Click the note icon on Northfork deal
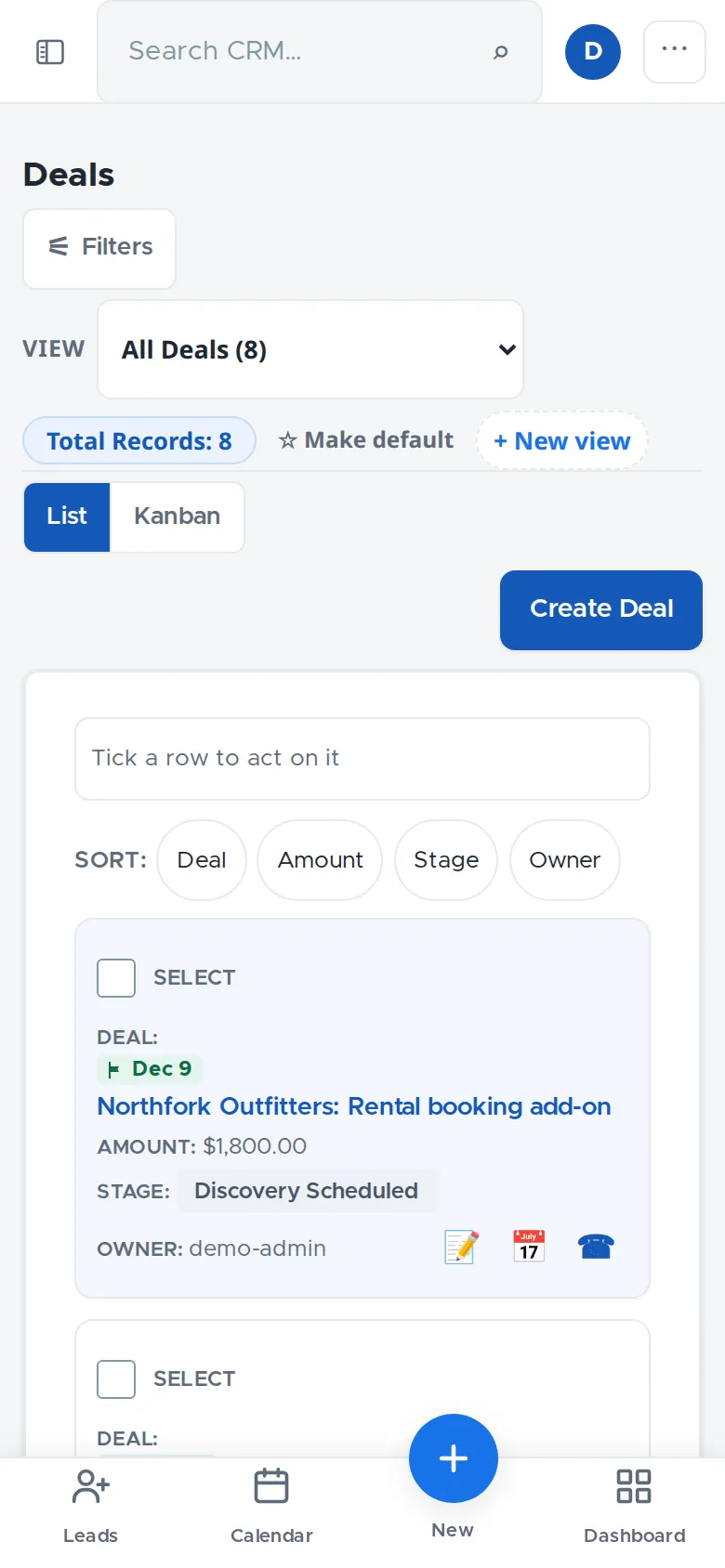This screenshot has width=725, height=1568. pos(462,1247)
